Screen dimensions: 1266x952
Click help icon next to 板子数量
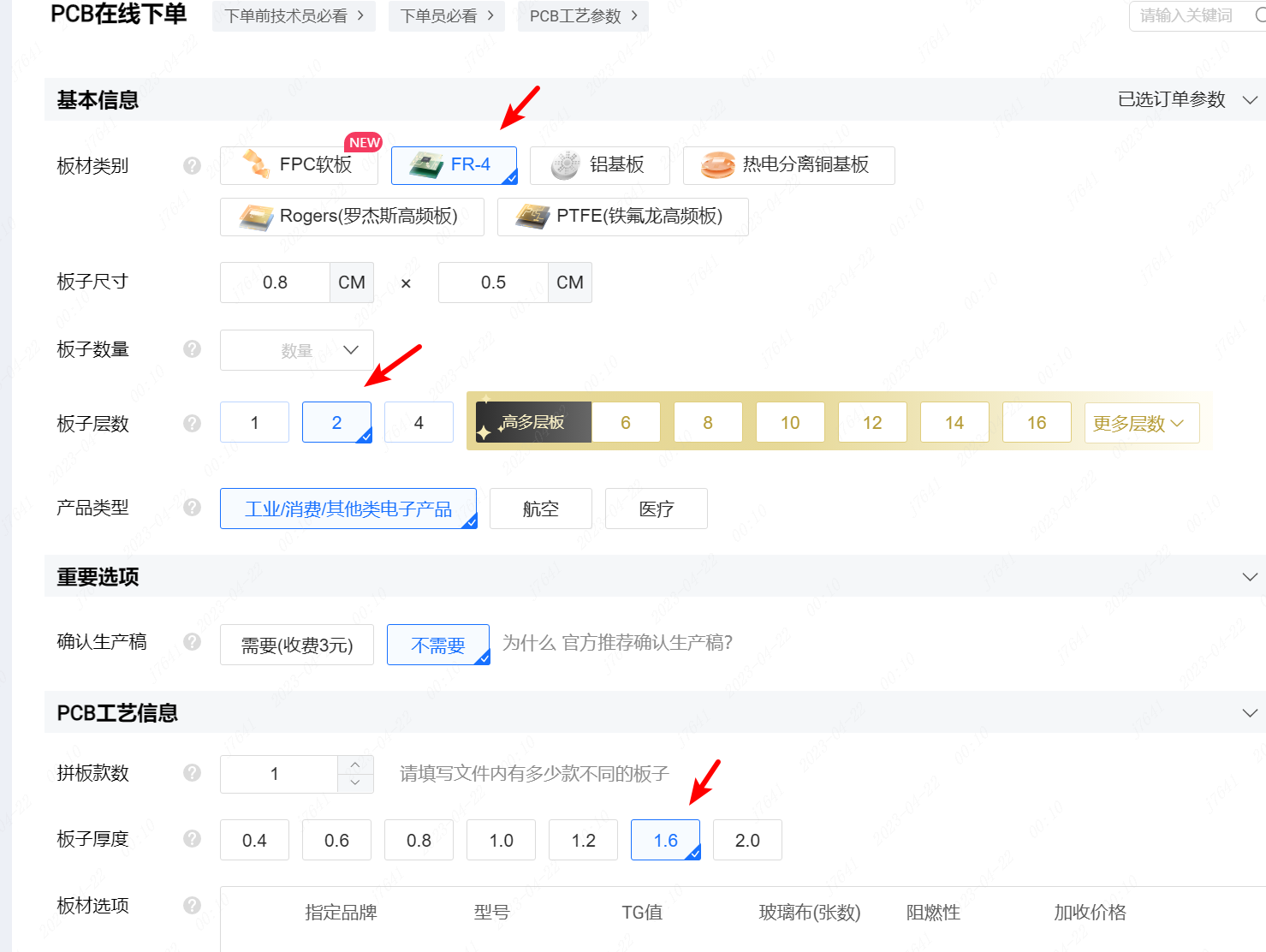click(192, 348)
